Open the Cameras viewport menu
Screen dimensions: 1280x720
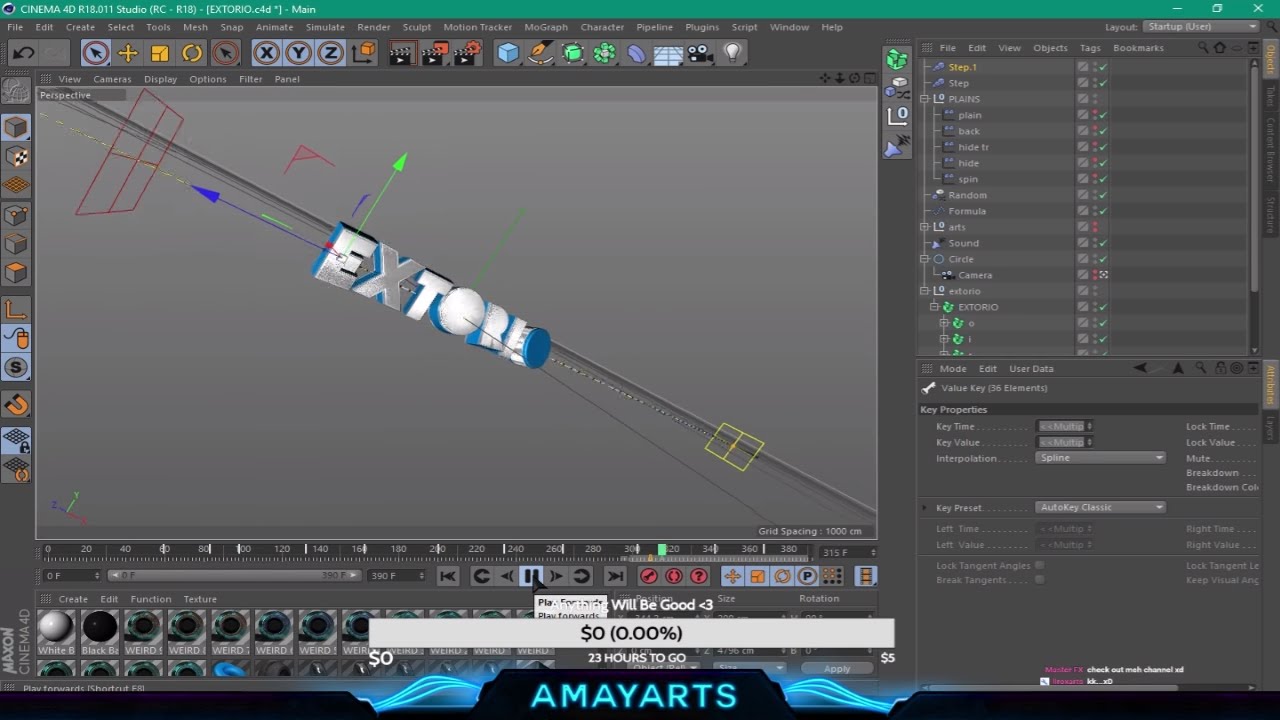[x=112, y=79]
